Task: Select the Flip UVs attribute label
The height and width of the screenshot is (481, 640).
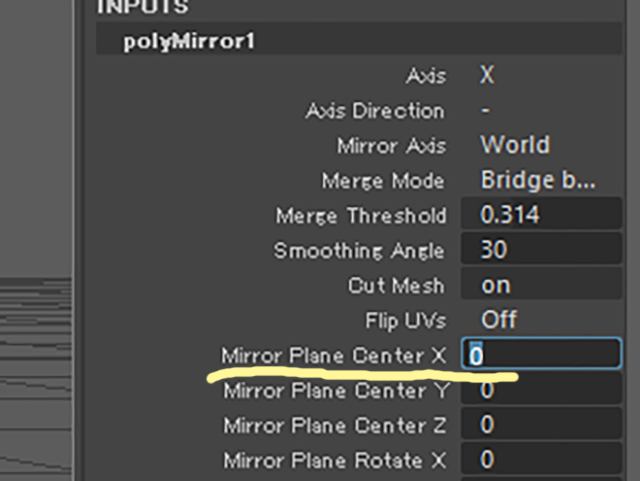Action: 406,320
